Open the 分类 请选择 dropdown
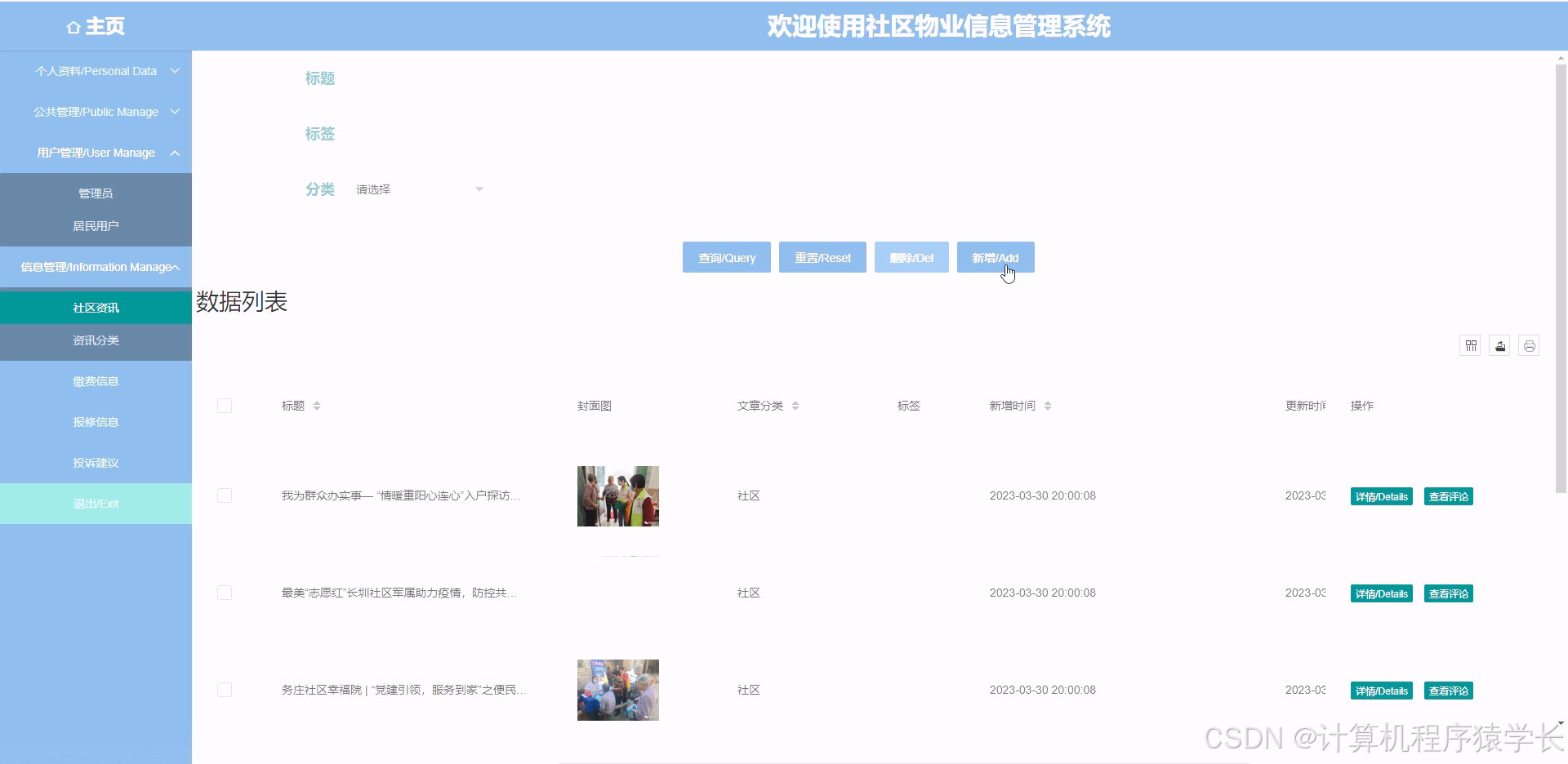Viewport: 1568px width, 764px height. tap(420, 189)
